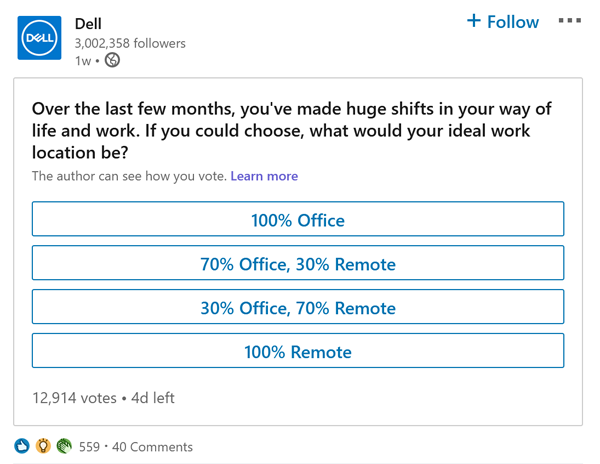Screen dimensions: 600x464
Task: Click the 1w post timestamp
Action: point(82,61)
